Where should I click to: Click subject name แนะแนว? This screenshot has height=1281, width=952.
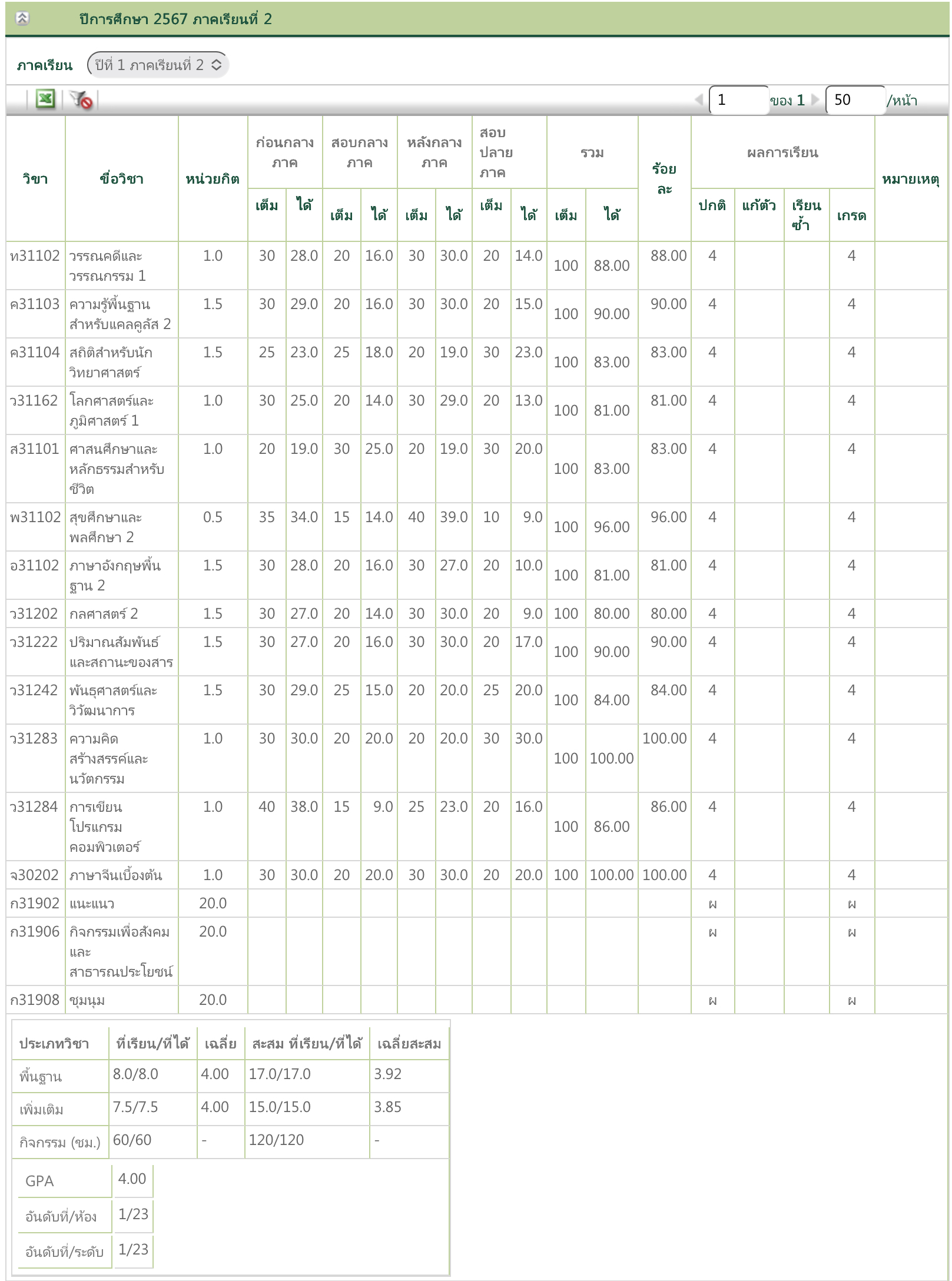point(92,904)
